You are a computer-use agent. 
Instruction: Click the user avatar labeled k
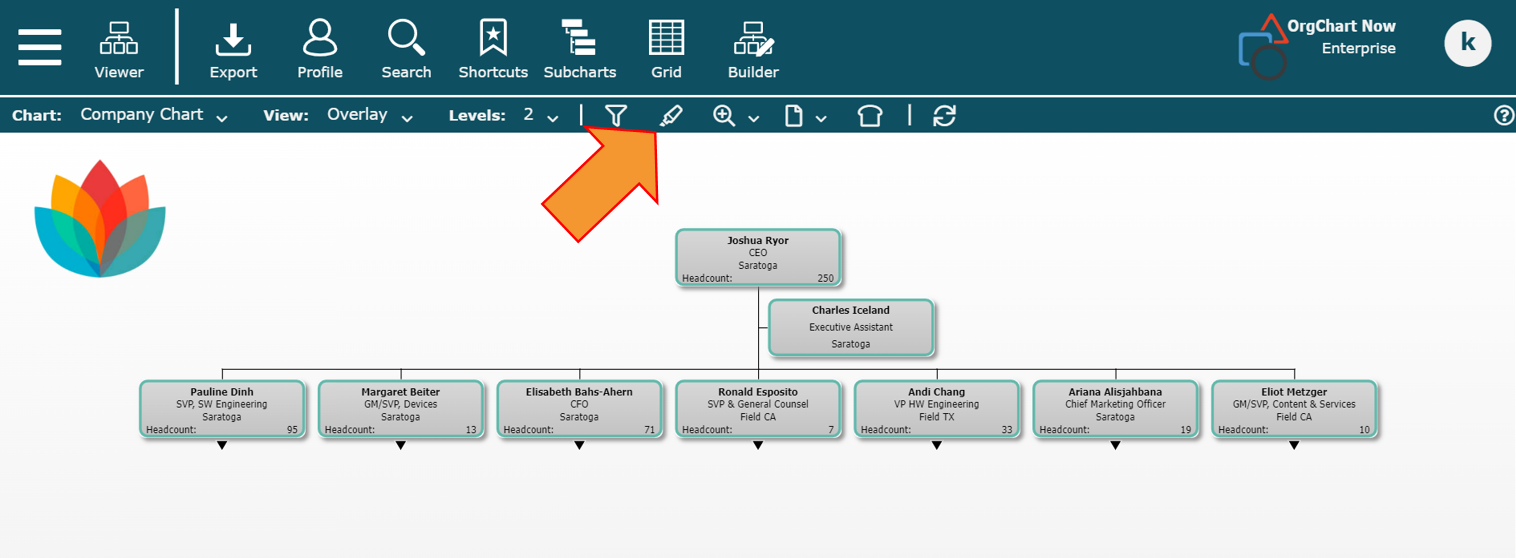[x=1467, y=43]
